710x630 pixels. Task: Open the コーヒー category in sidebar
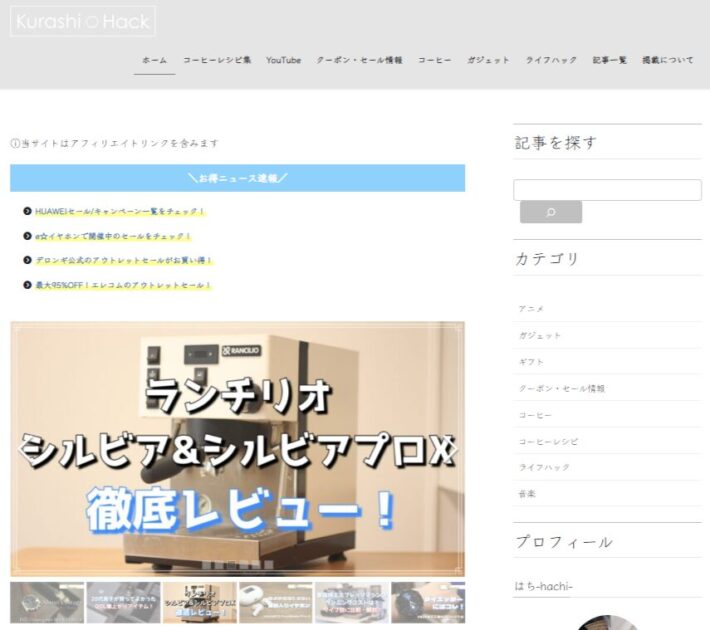coord(535,415)
